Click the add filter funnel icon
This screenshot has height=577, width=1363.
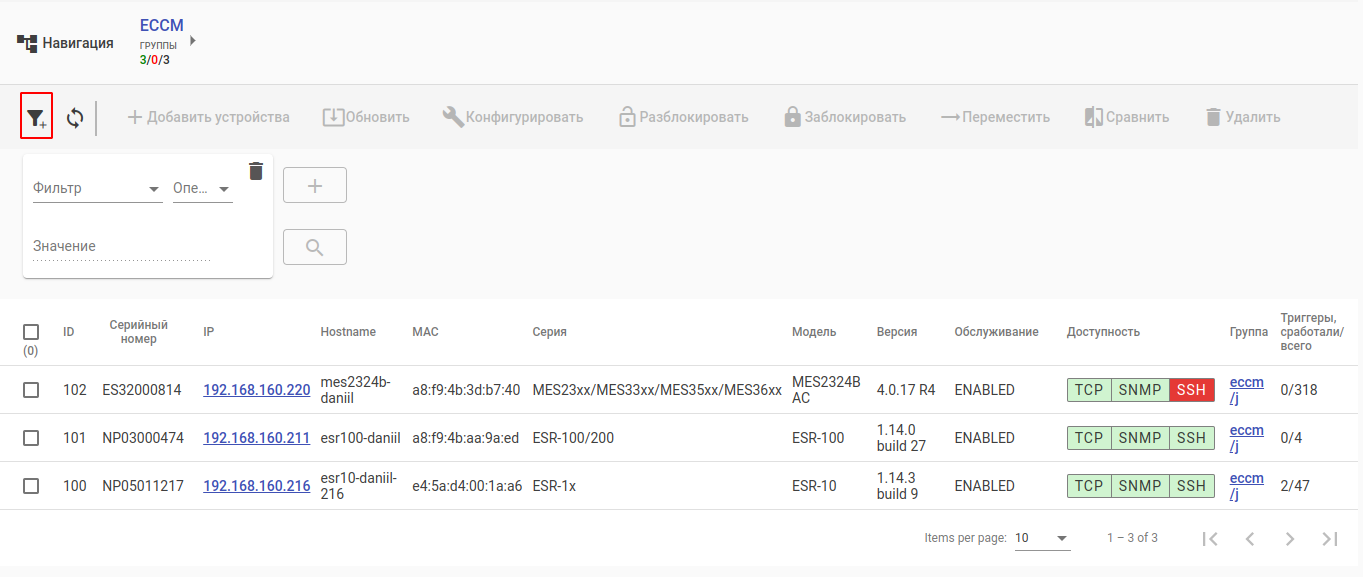click(36, 117)
